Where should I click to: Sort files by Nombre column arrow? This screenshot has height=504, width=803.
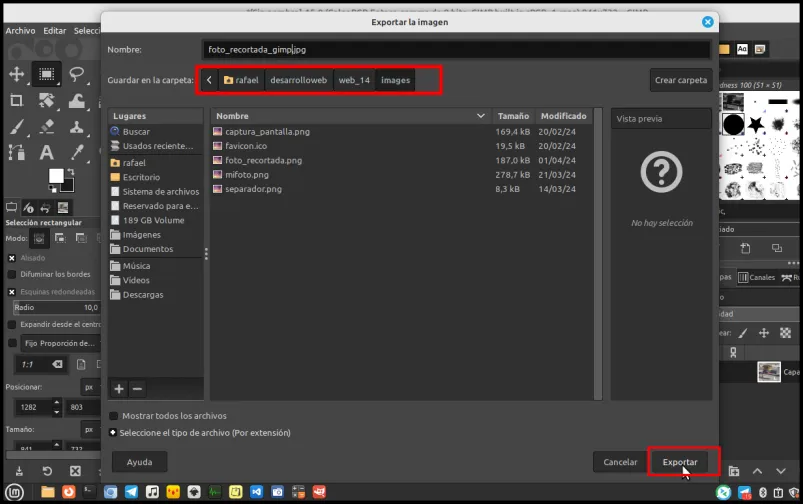coord(480,116)
